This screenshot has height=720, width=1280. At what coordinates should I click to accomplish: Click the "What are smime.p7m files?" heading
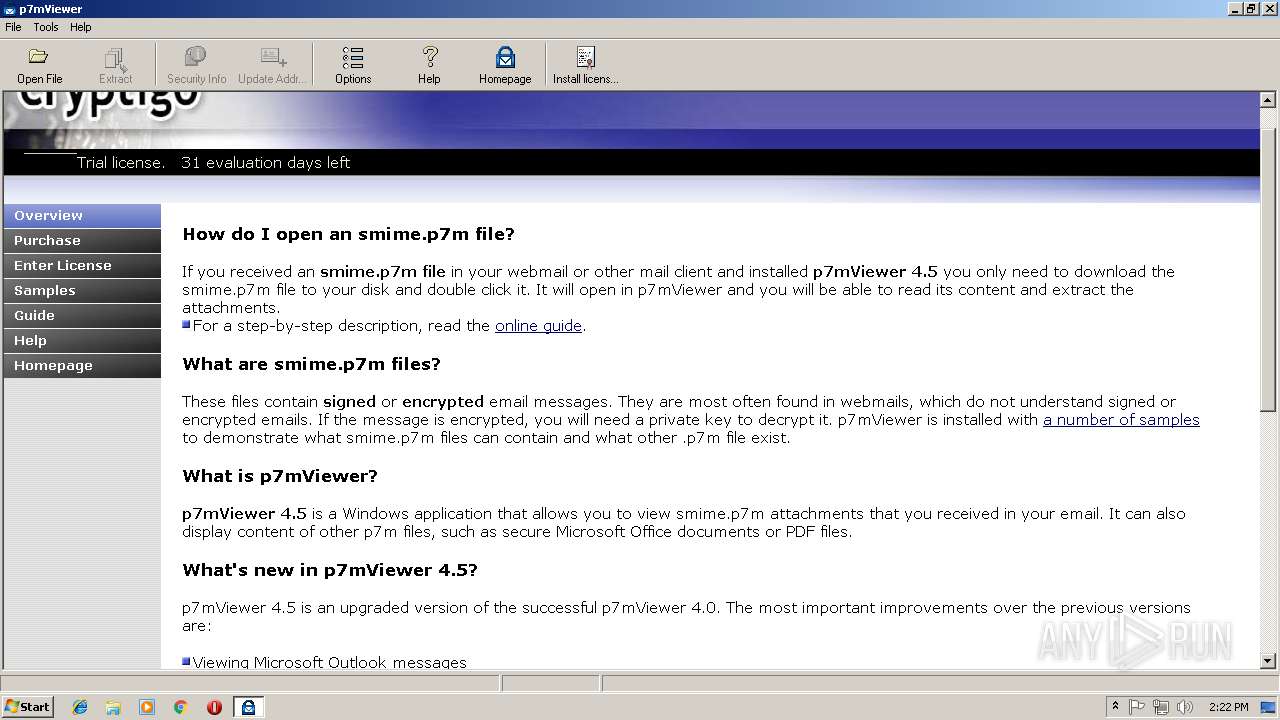(311, 364)
